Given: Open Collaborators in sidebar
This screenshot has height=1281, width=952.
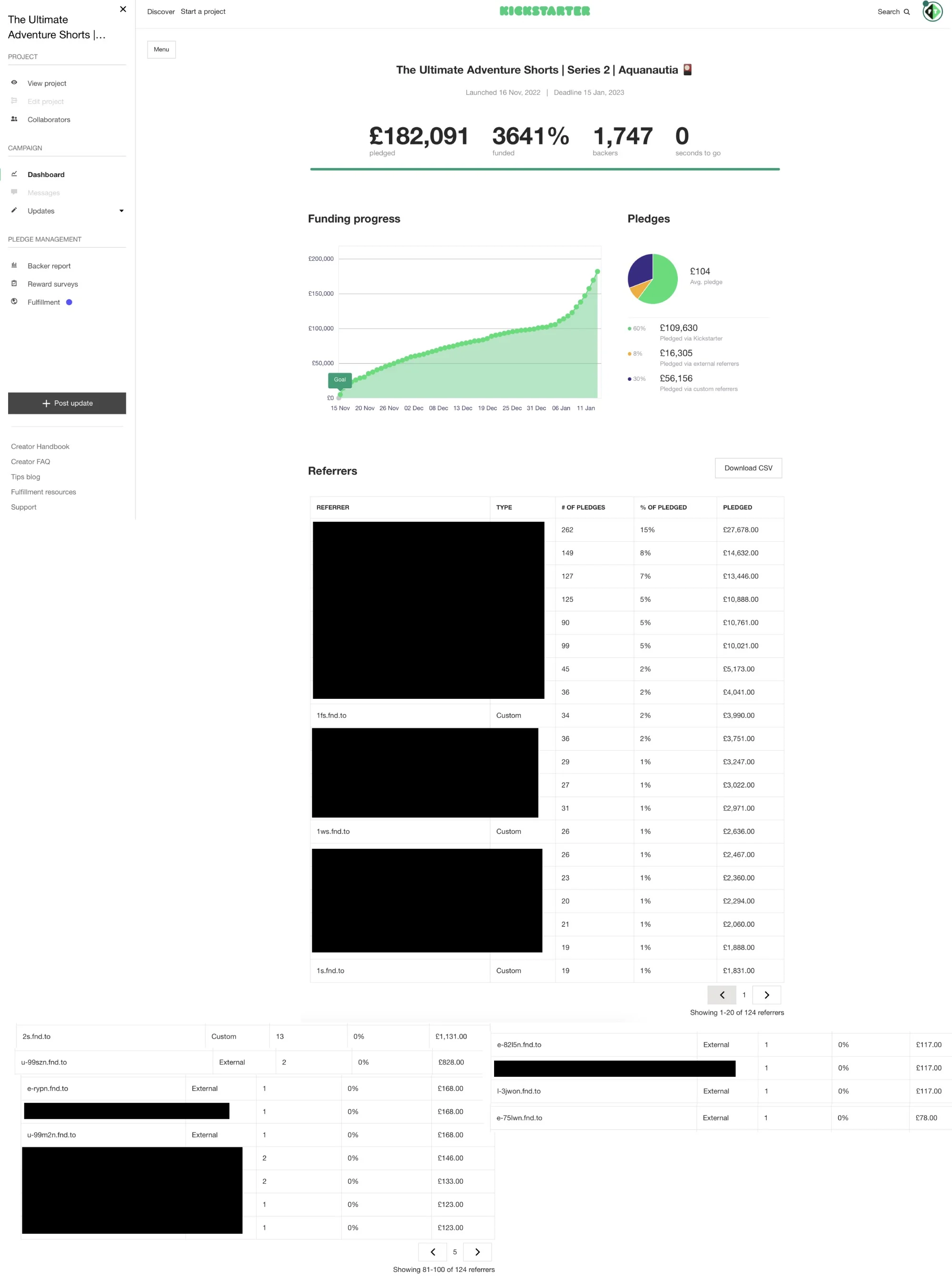Looking at the screenshot, I should point(49,119).
